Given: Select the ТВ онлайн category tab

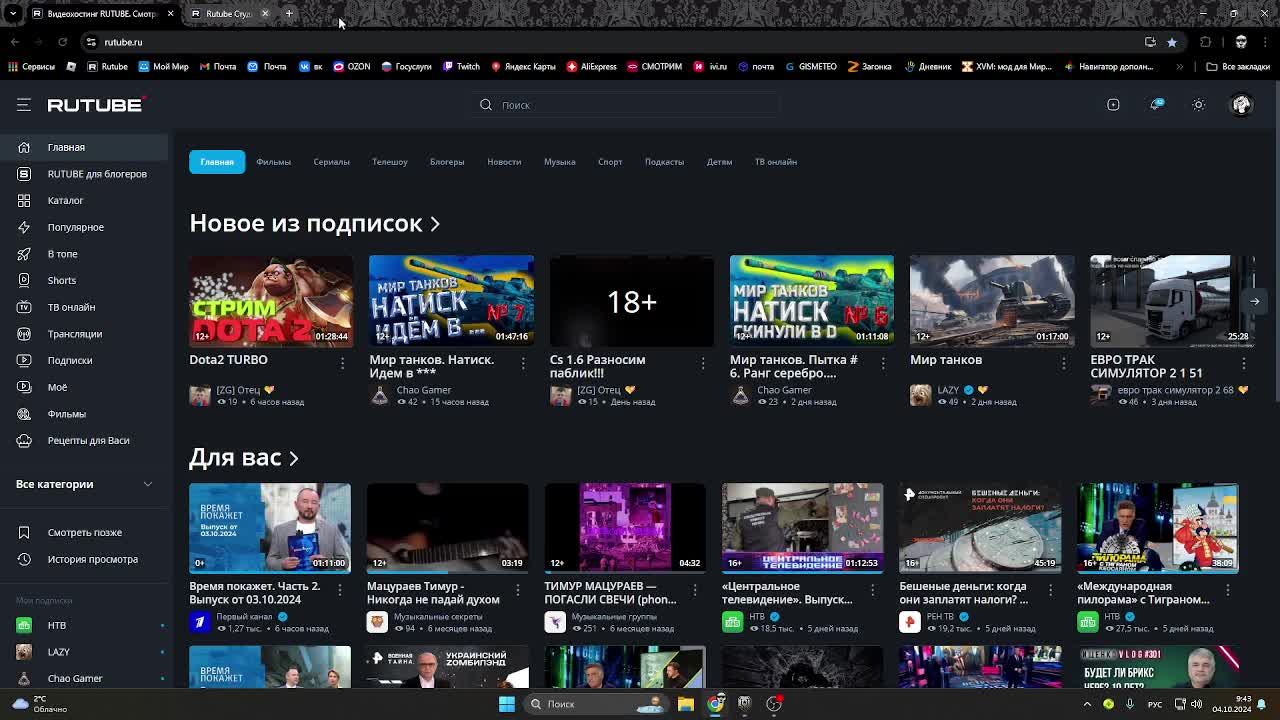Looking at the screenshot, I should point(775,162).
